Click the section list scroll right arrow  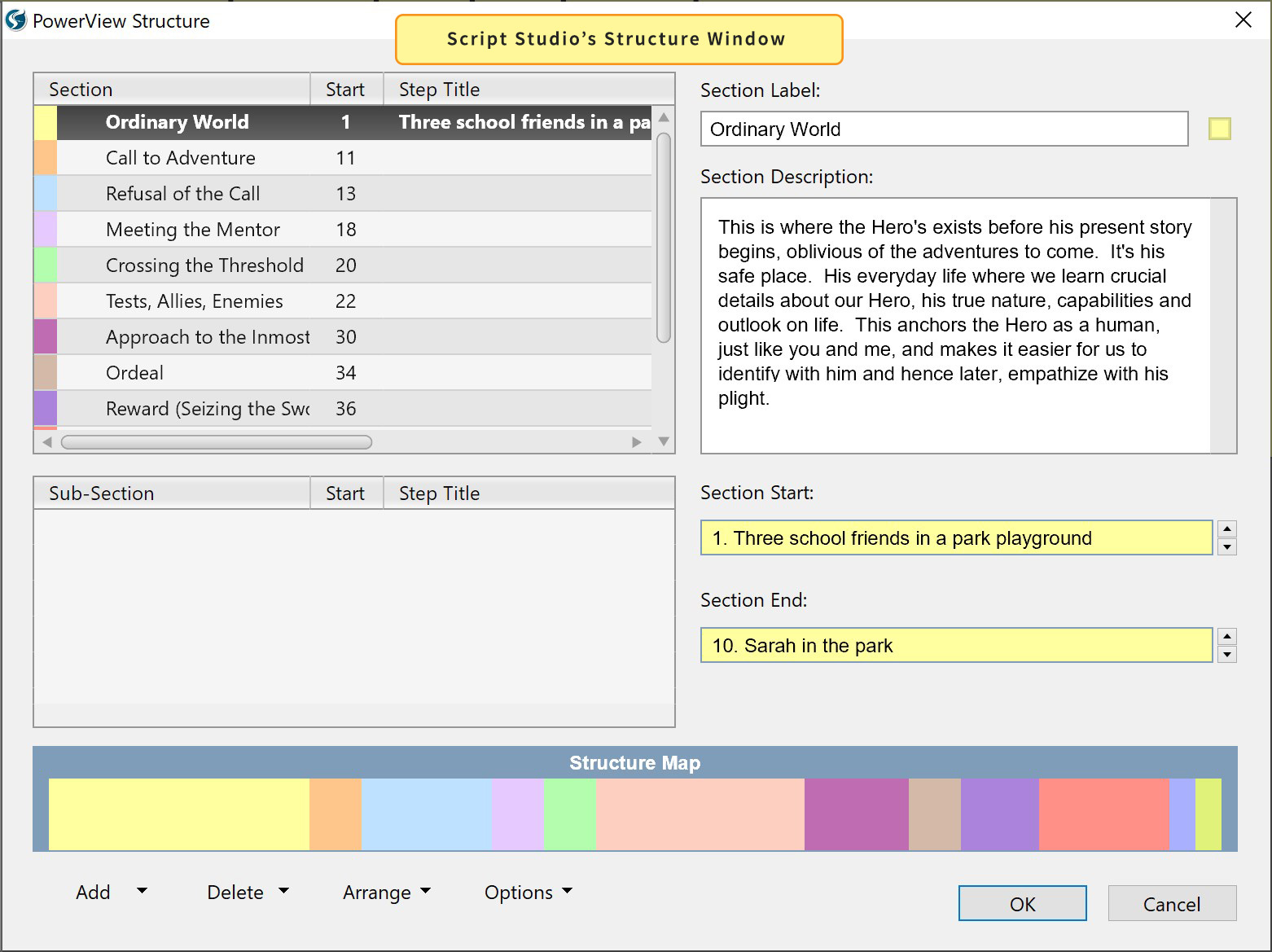637,442
